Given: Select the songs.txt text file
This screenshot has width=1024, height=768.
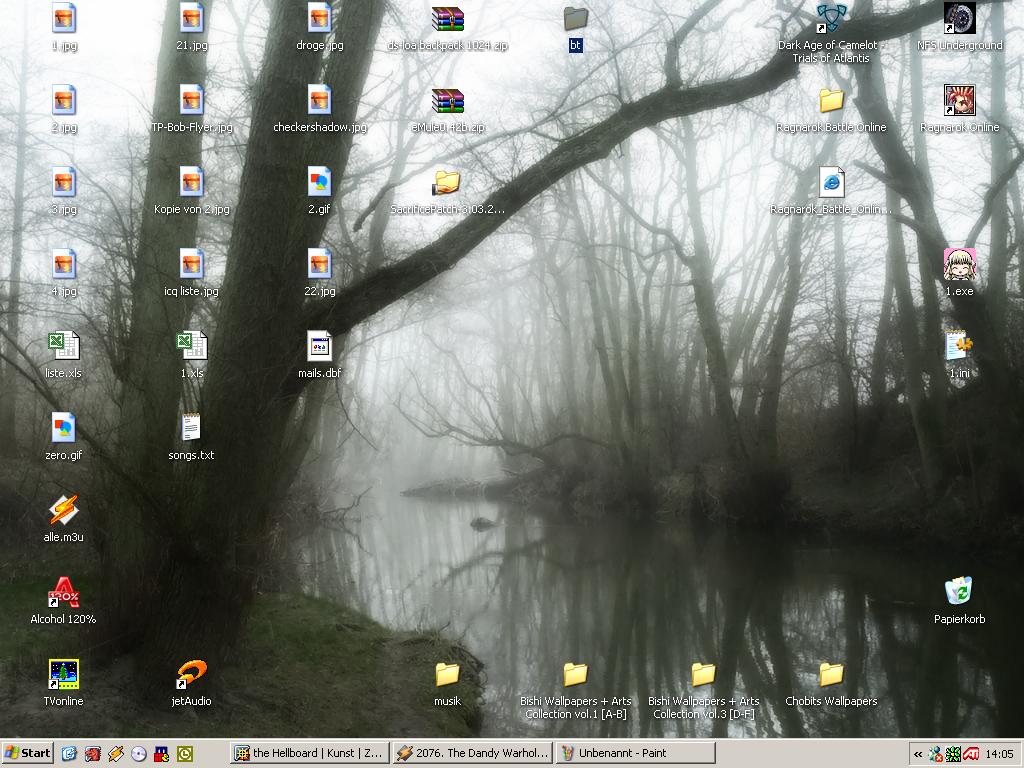Looking at the screenshot, I should [191, 429].
